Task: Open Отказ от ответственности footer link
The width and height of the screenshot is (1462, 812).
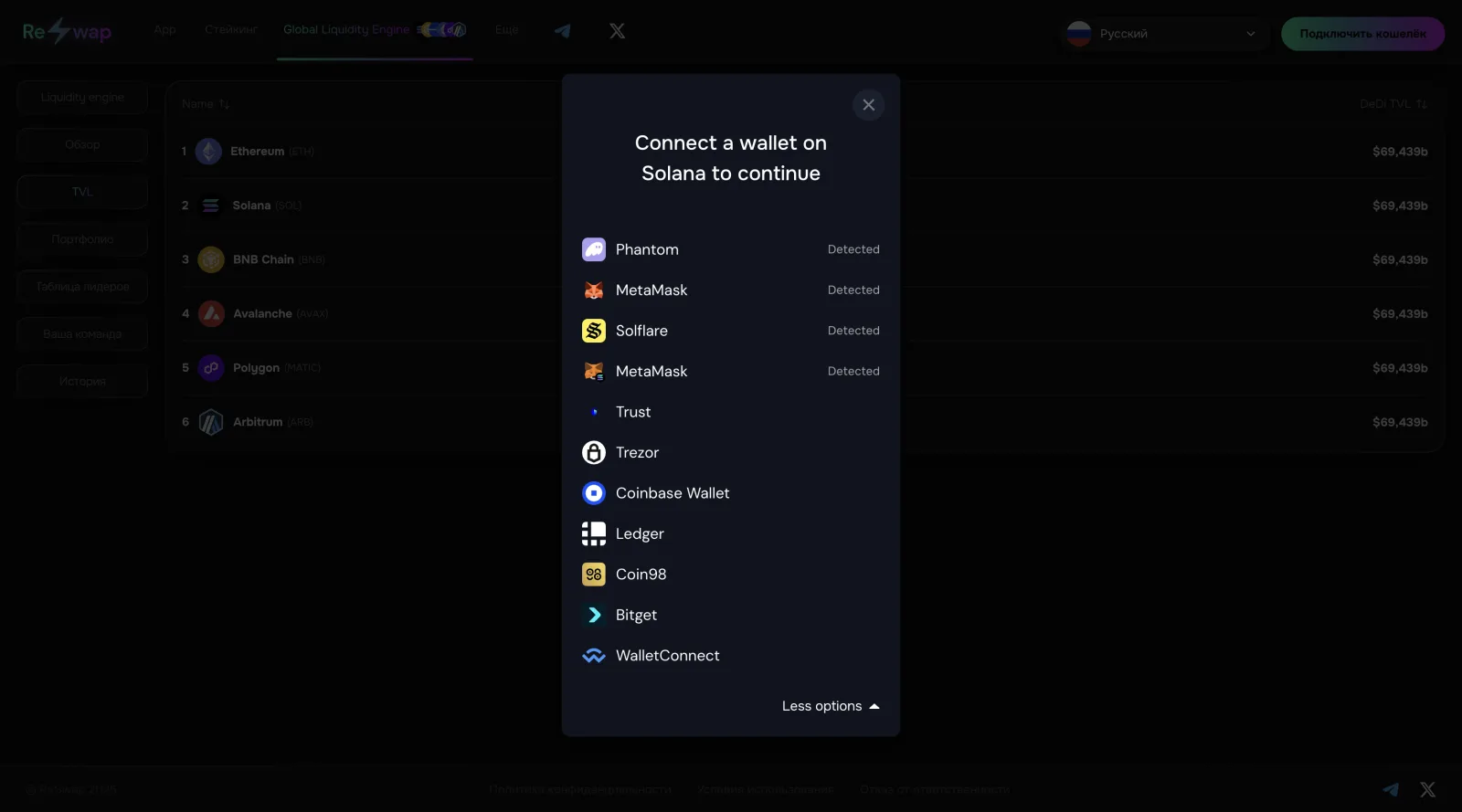Action: tap(935, 789)
